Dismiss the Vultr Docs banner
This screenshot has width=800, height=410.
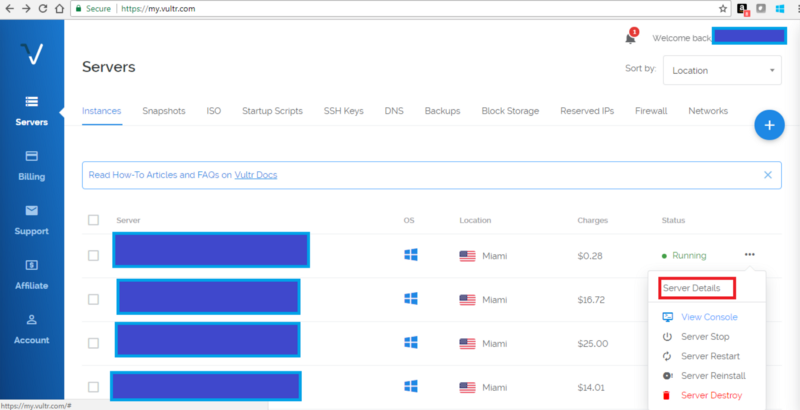coord(768,175)
